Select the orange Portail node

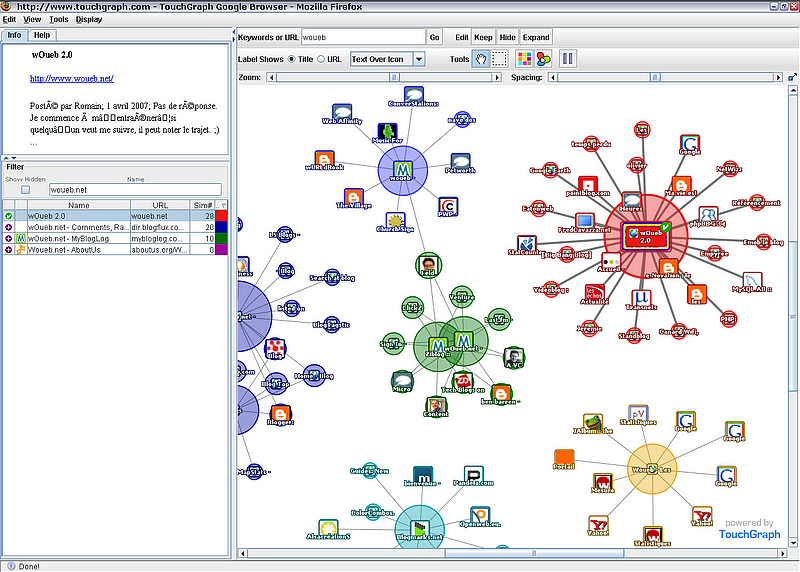click(x=564, y=458)
